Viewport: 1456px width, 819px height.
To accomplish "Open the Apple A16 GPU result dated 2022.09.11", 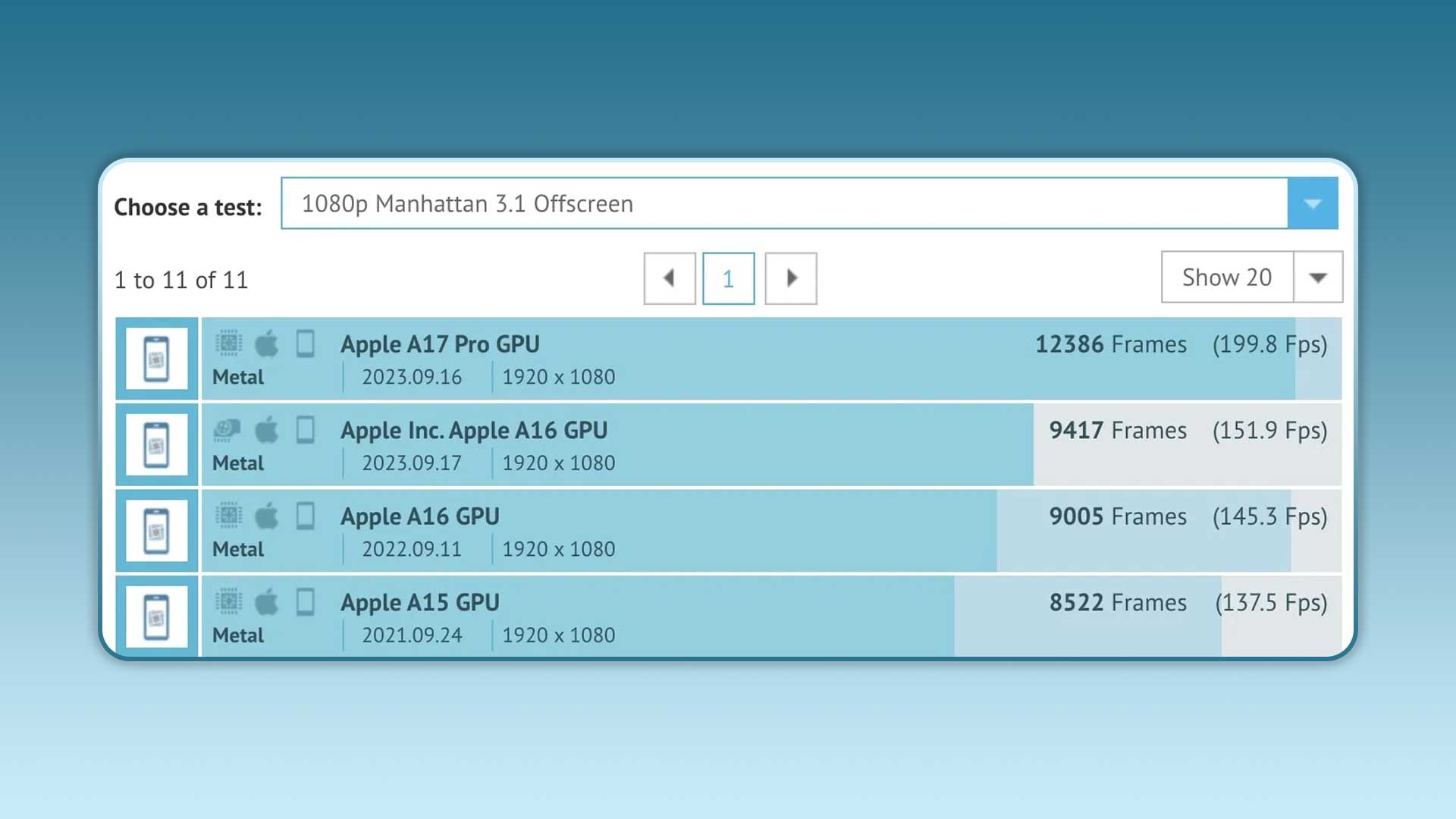I will coord(420,516).
